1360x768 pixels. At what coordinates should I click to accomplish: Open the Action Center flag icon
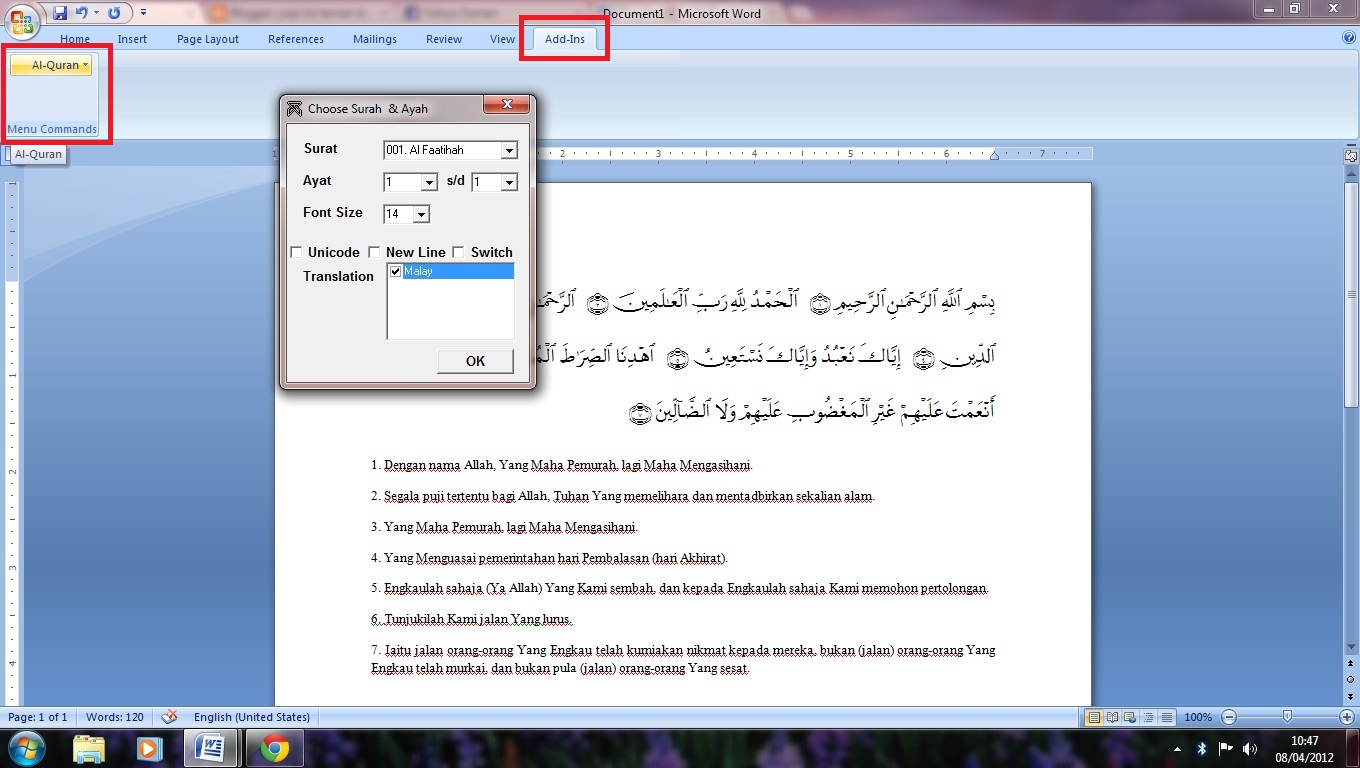1225,748
